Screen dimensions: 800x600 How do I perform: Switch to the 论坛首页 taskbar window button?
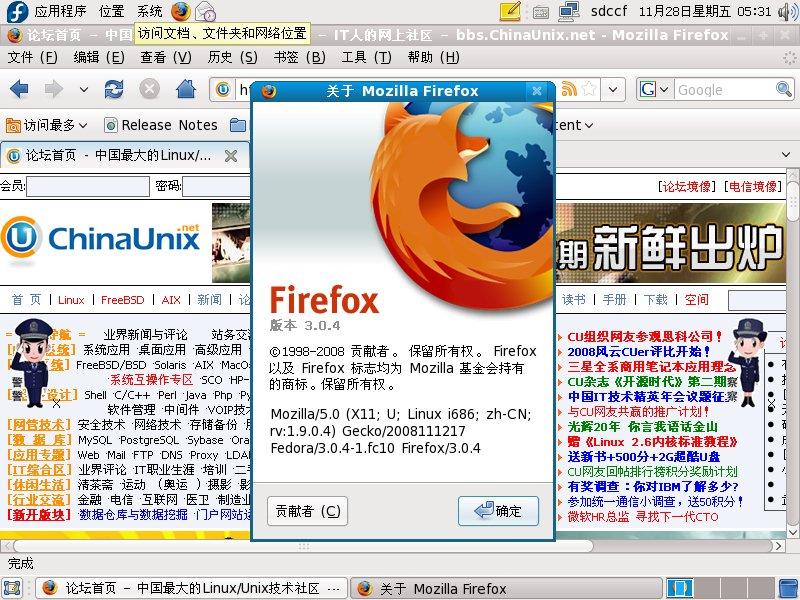191,588
